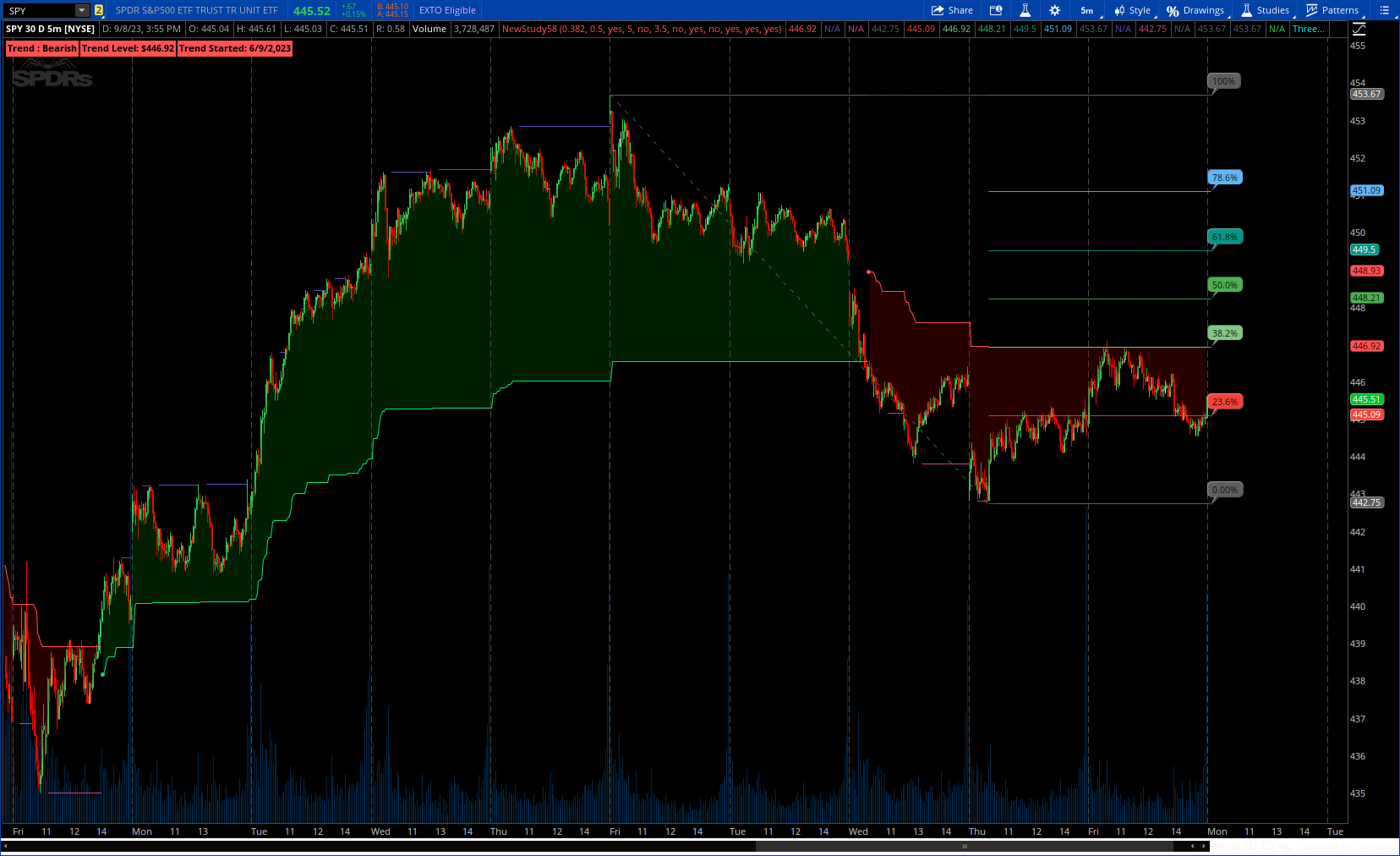Click the Trend : Bearish label
The height and width of the screenshot is (856, 1400).
[42, 48]
